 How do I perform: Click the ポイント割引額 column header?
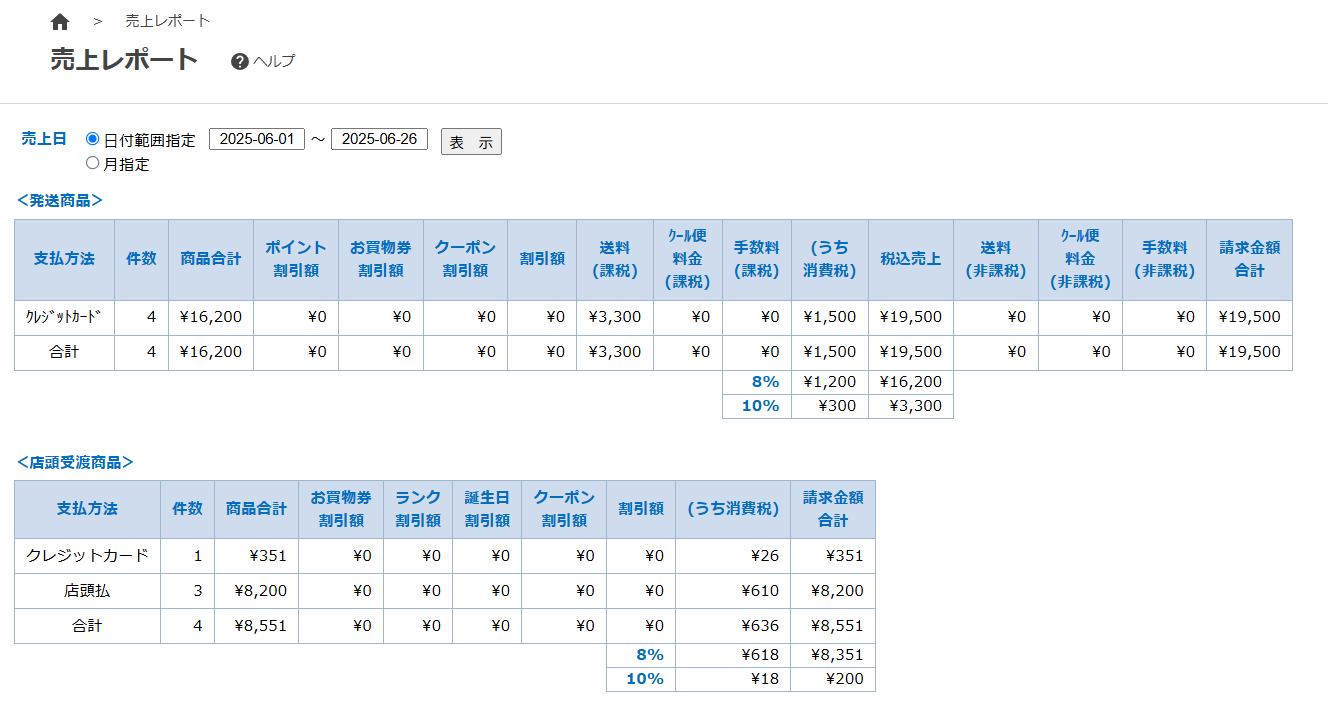click(296, 259)
